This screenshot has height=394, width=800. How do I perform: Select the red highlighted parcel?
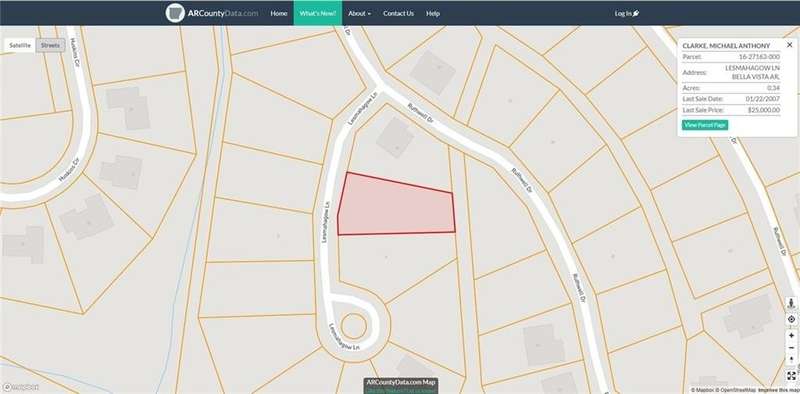point(396,207)
